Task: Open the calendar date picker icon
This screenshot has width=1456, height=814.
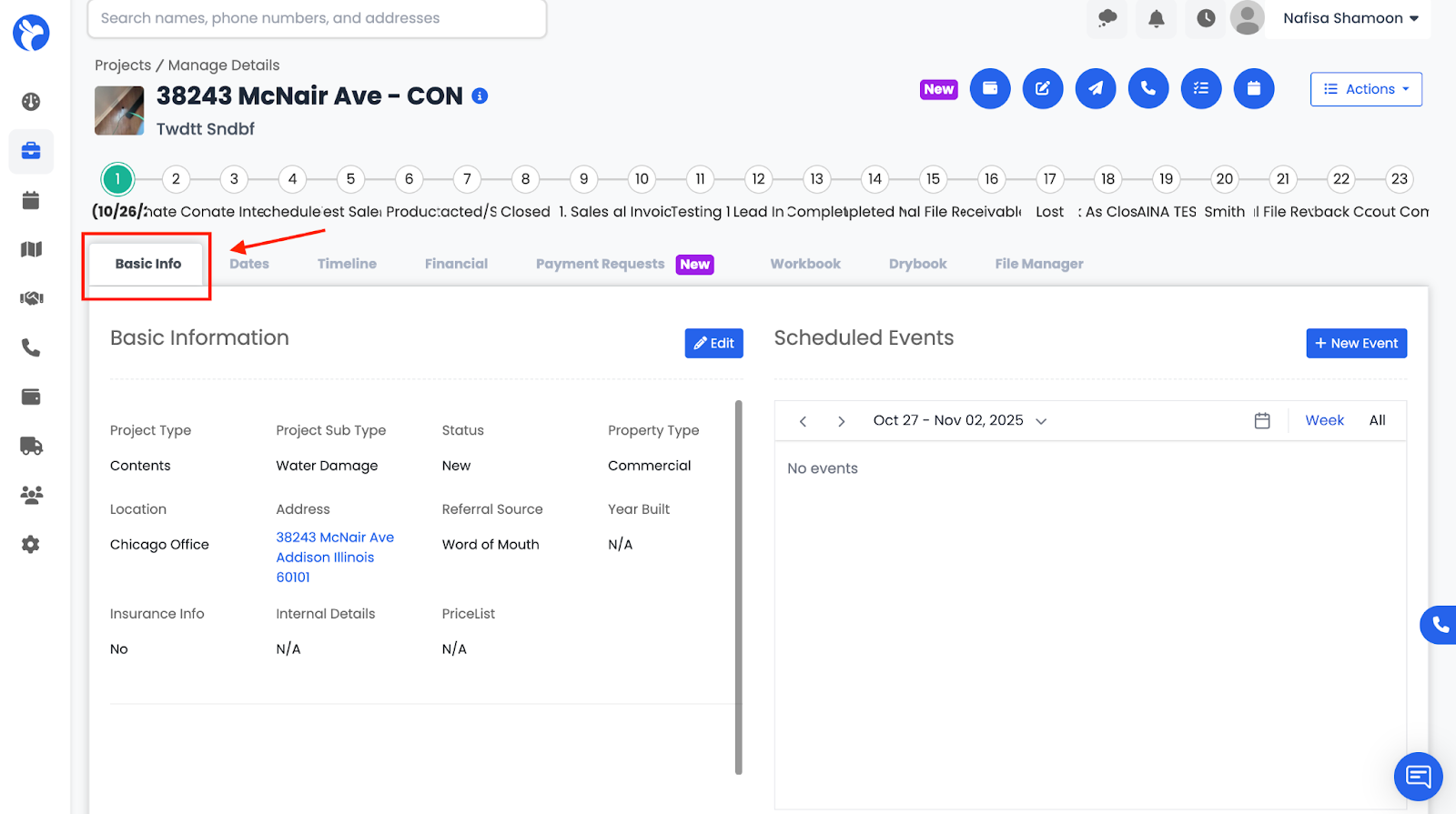Action: click(x=1261, y=421)
